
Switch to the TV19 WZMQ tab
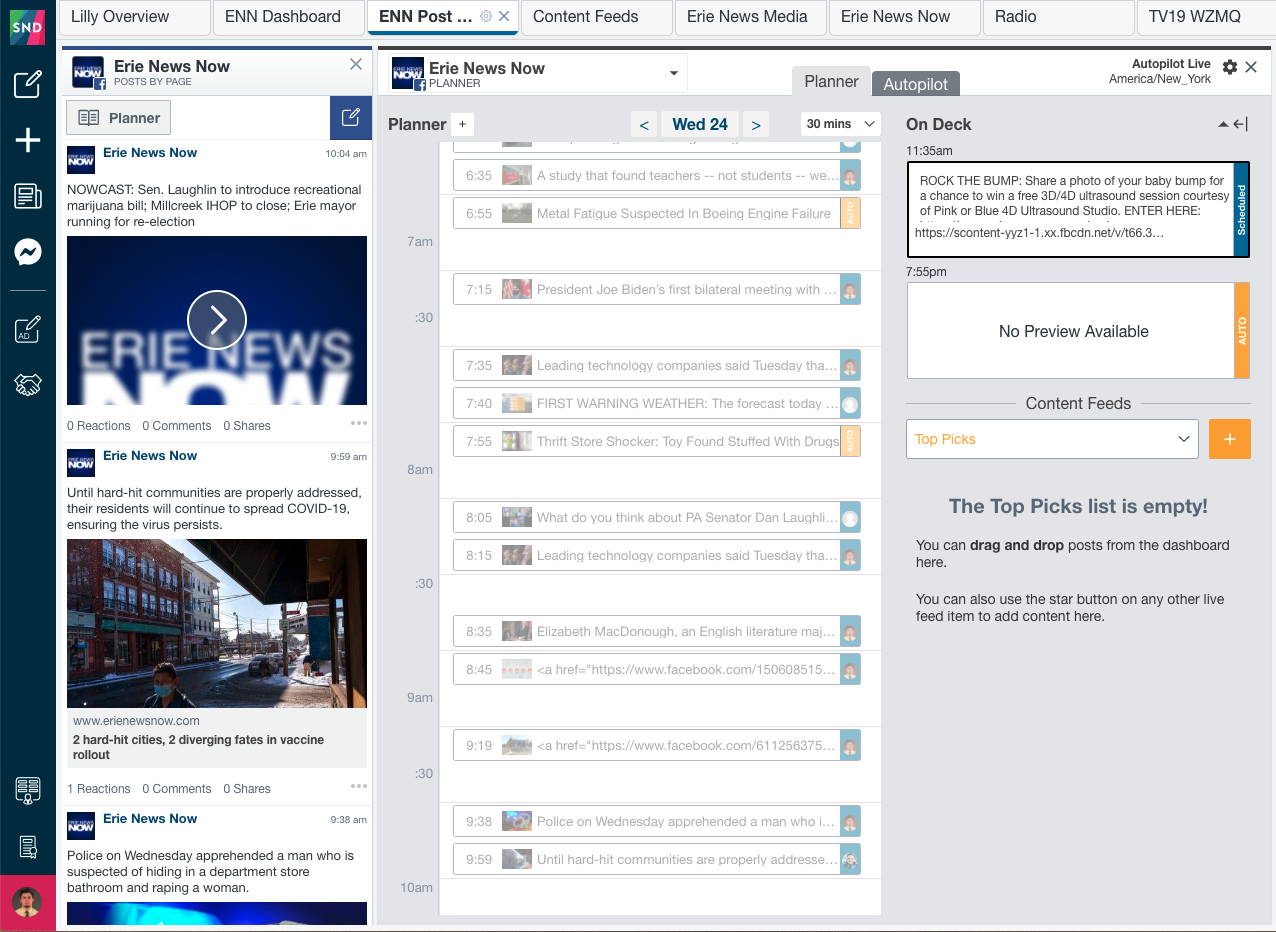1206,16
